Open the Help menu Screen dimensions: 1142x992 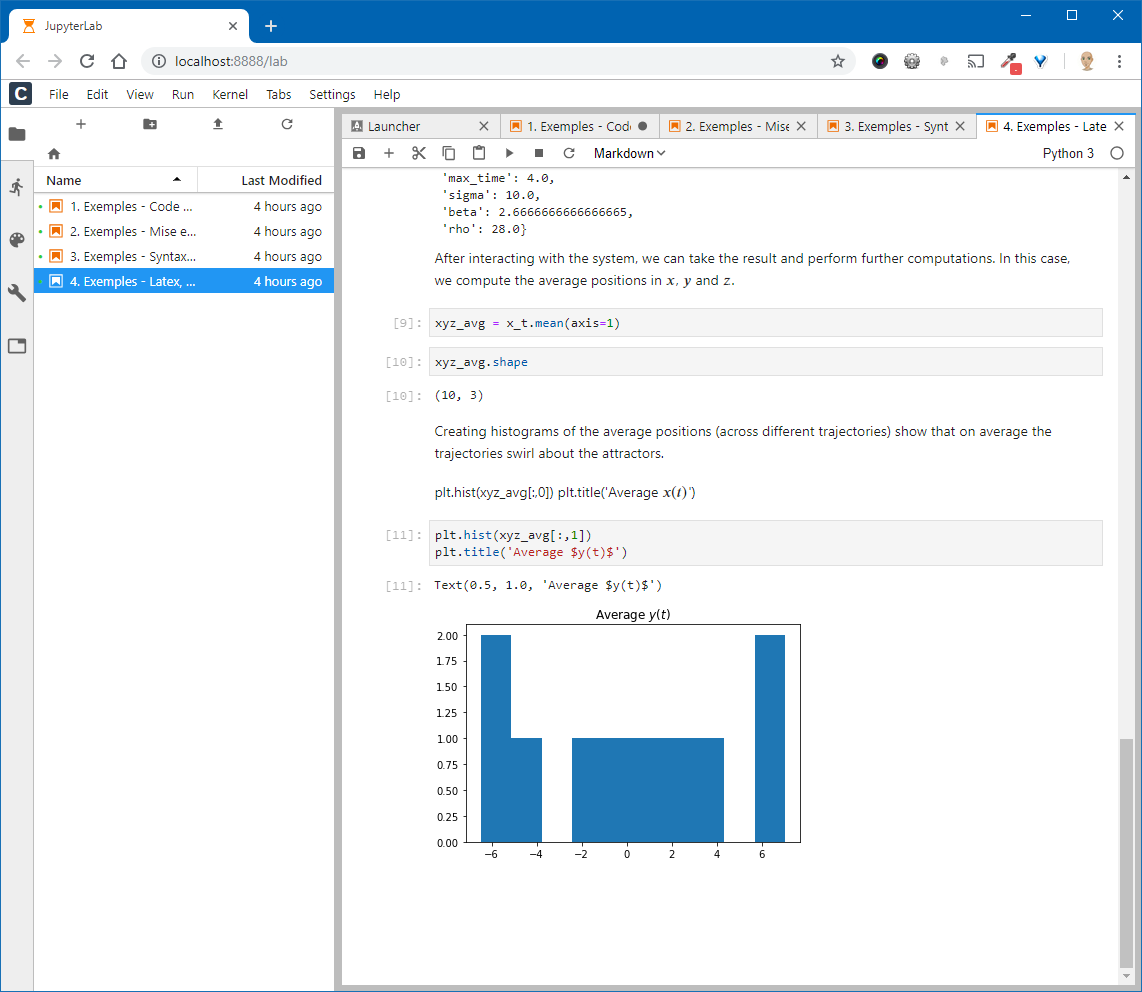click(x=387, y=94)
